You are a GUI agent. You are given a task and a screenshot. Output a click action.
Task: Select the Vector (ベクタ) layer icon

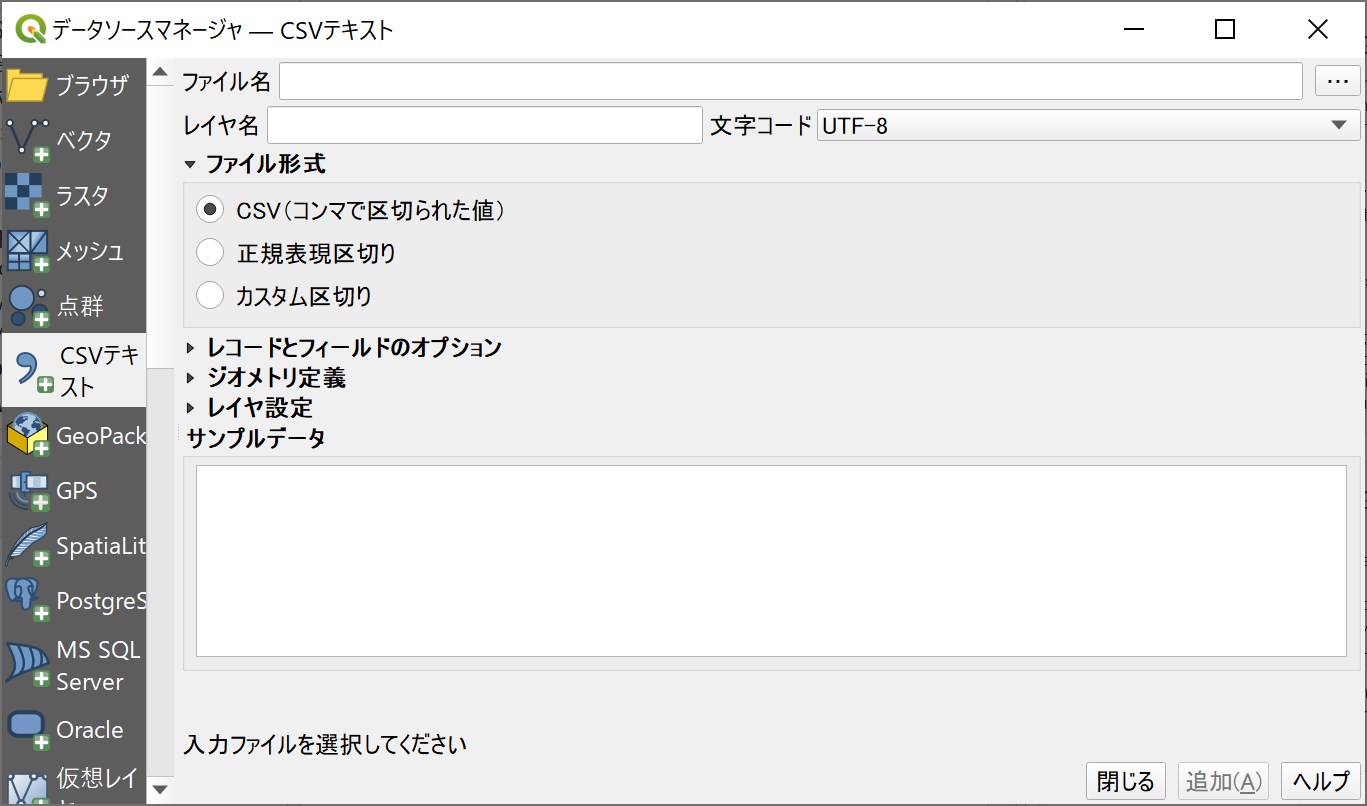coord(28,140)
